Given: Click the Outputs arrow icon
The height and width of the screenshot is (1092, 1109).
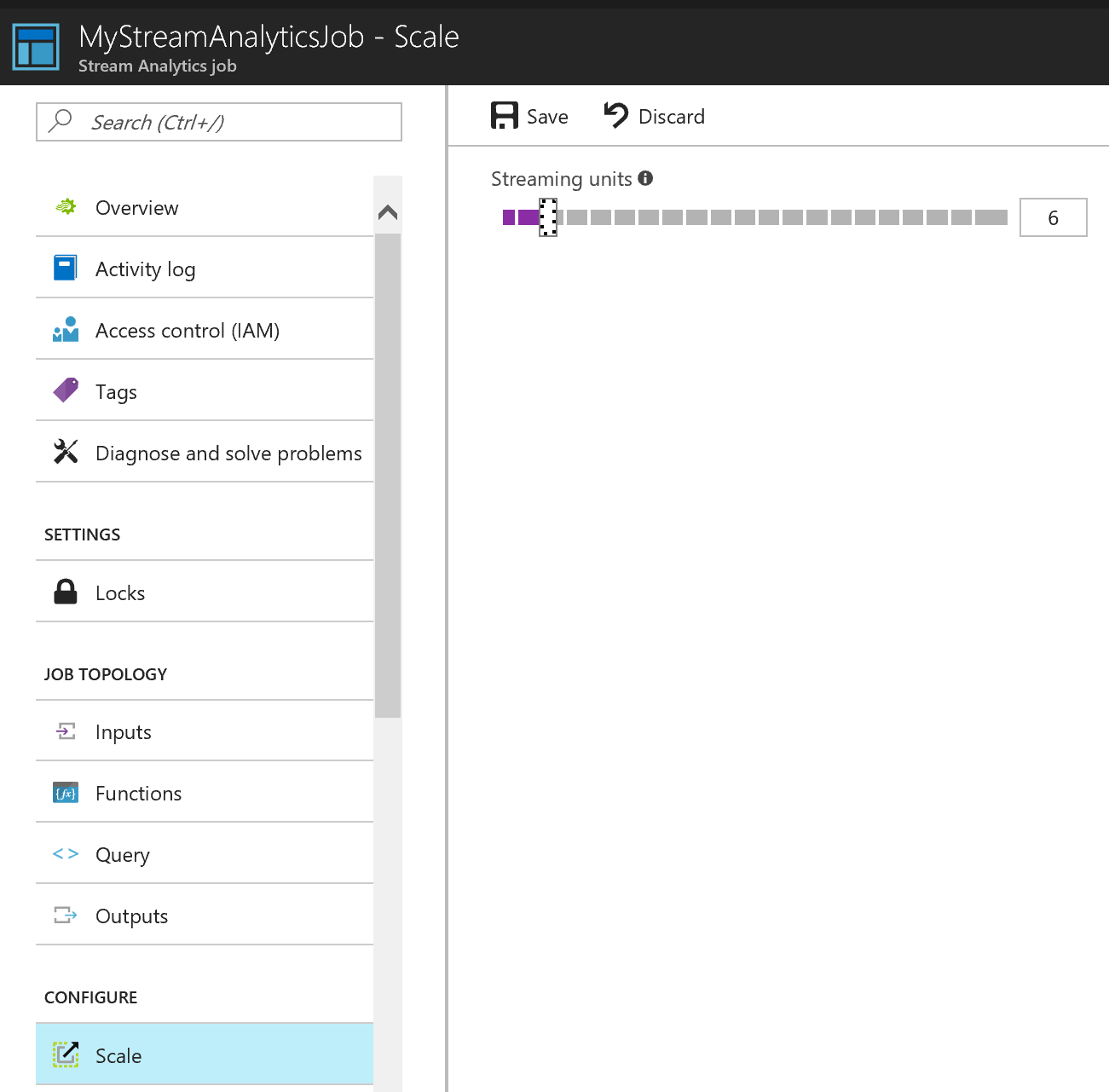Looking at the screenshot, I should 66,915.
